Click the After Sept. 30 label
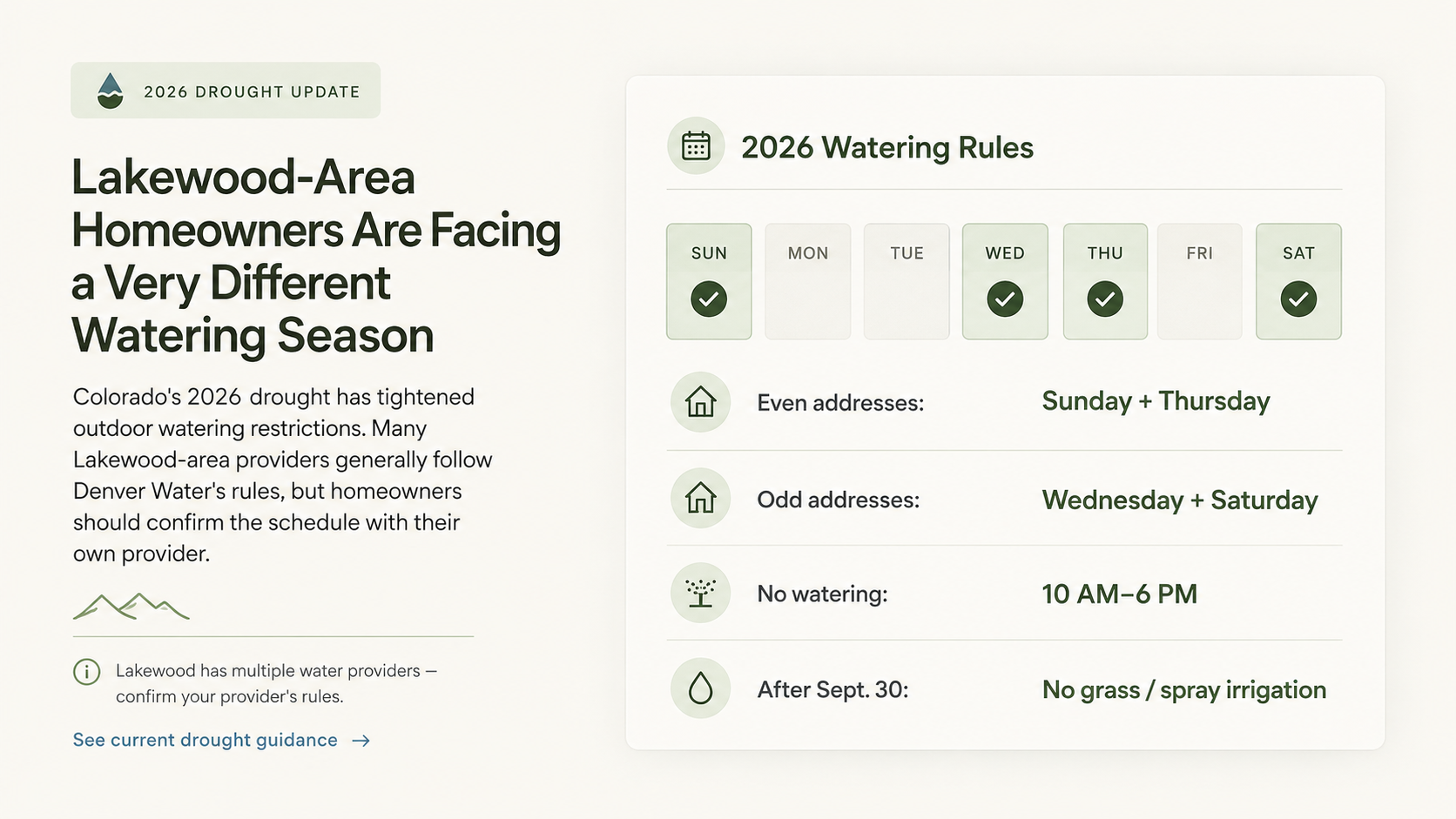This screenshot has width=1456, height=819. [832, 690]
